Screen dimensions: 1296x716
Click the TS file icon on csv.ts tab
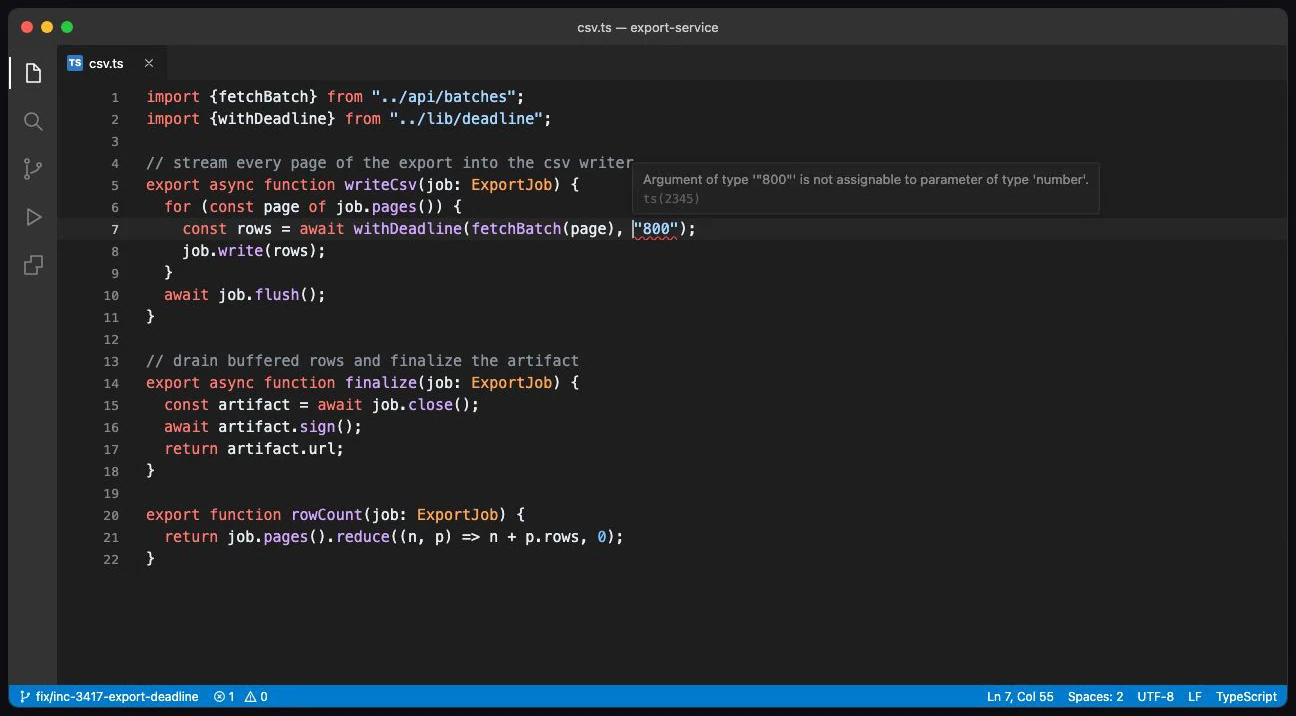pyautogui.click(x=75, y=63)
